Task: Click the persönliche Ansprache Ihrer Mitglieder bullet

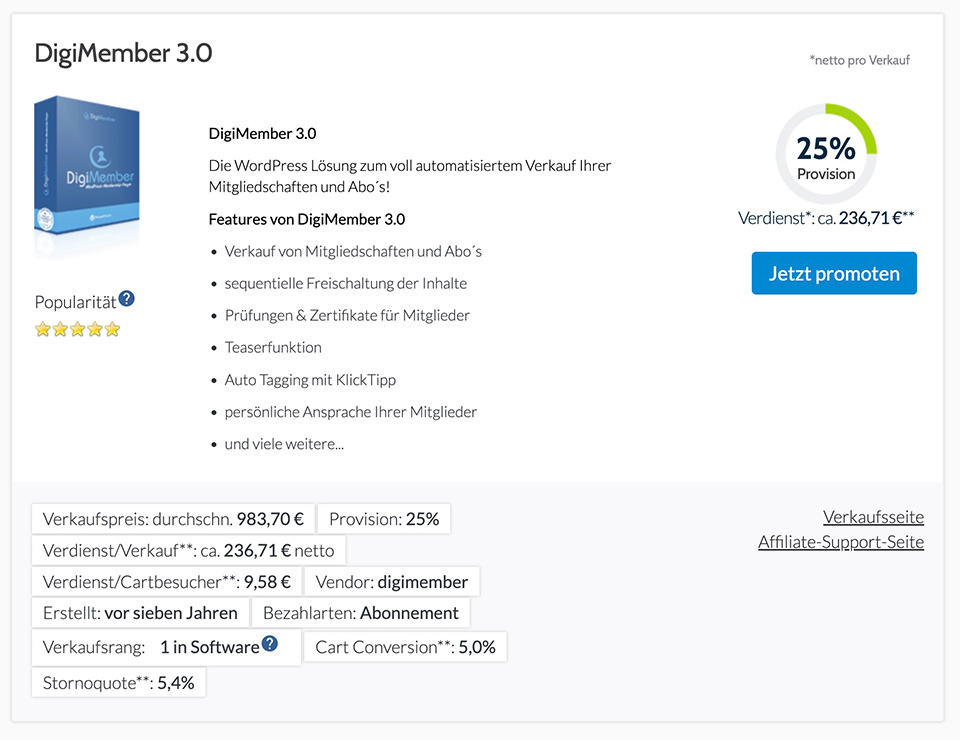Action: point(351,412)
